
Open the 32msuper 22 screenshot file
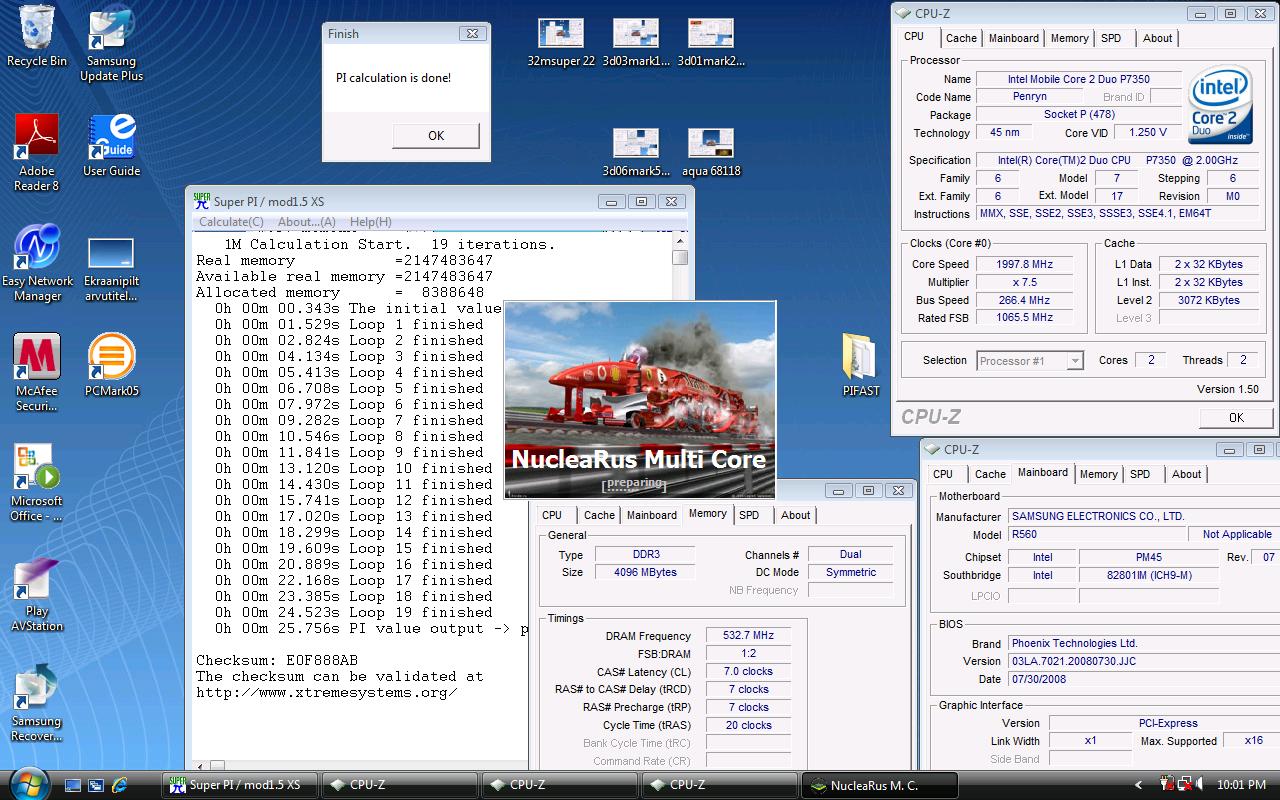[561, 42]
